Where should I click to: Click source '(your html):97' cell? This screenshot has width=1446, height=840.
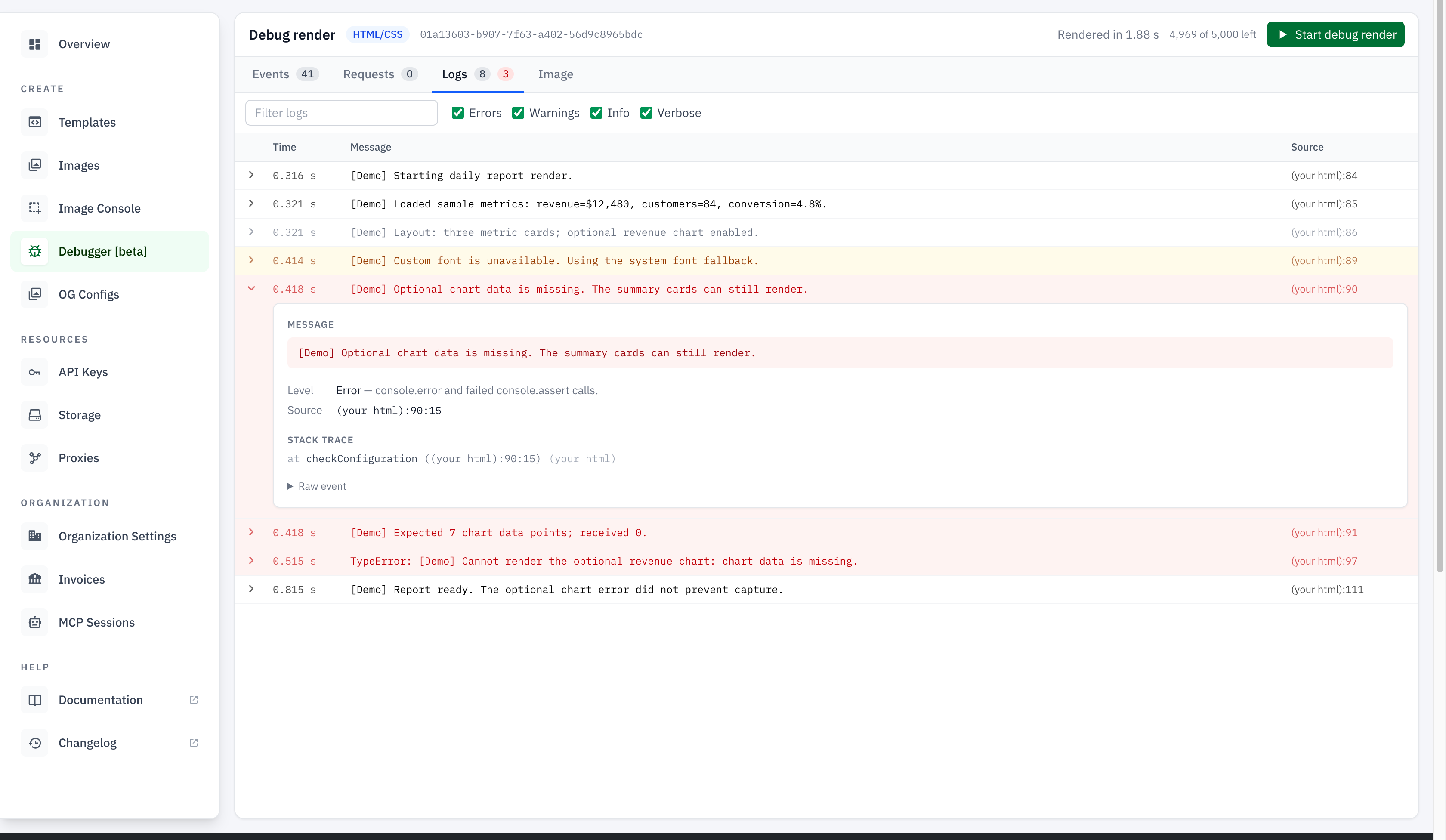[1324, 561]
